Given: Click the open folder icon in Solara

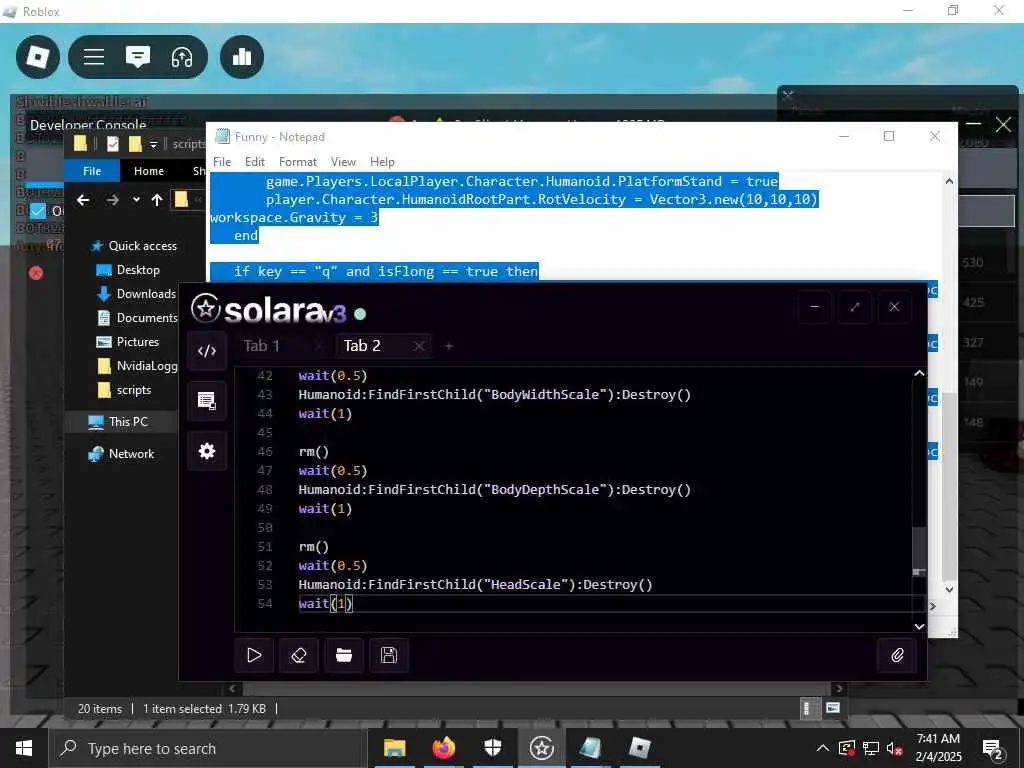Looking at the screenshot, I should tap(344, 655).
